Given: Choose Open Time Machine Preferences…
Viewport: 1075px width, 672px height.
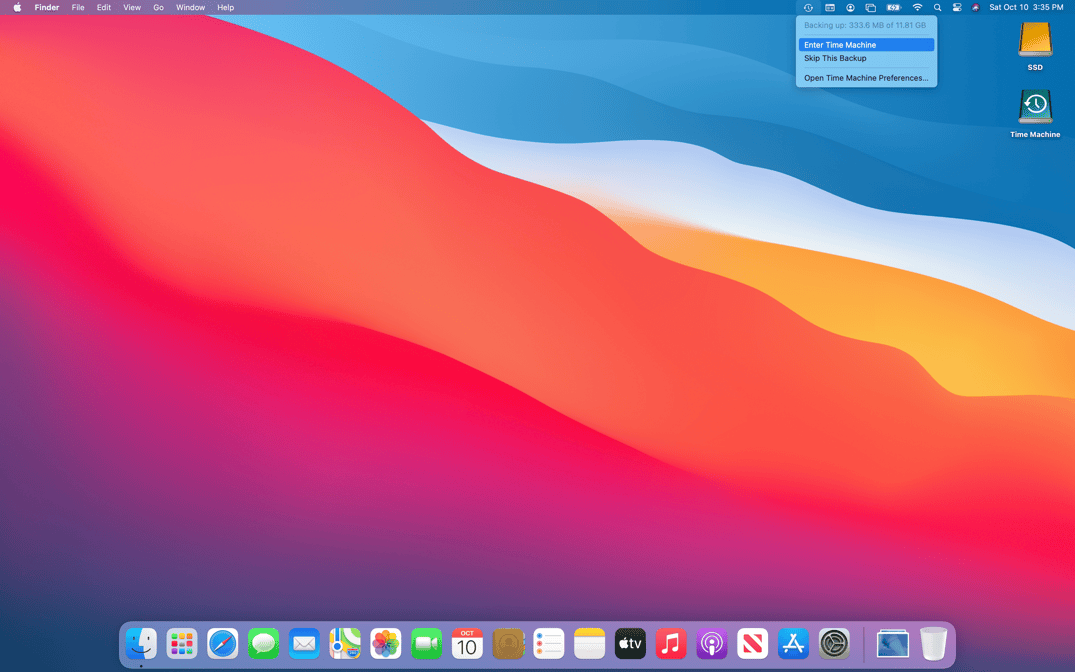Looking at the screenshot, I should (866, 78).
